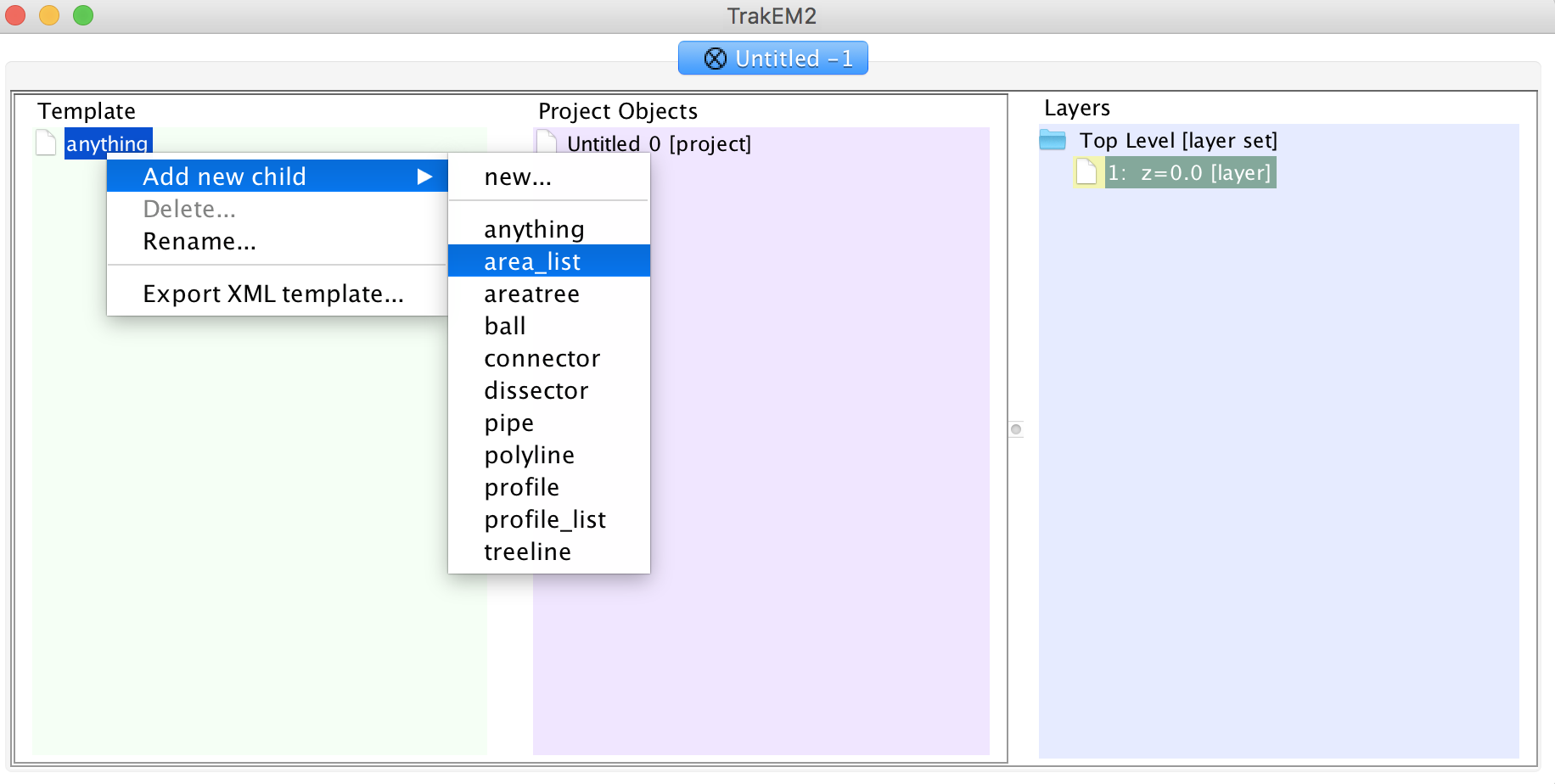Choose Export XML template... option
Image resolution: width=1555 pixels, height=784 pixels.
[x=277, y=294]
